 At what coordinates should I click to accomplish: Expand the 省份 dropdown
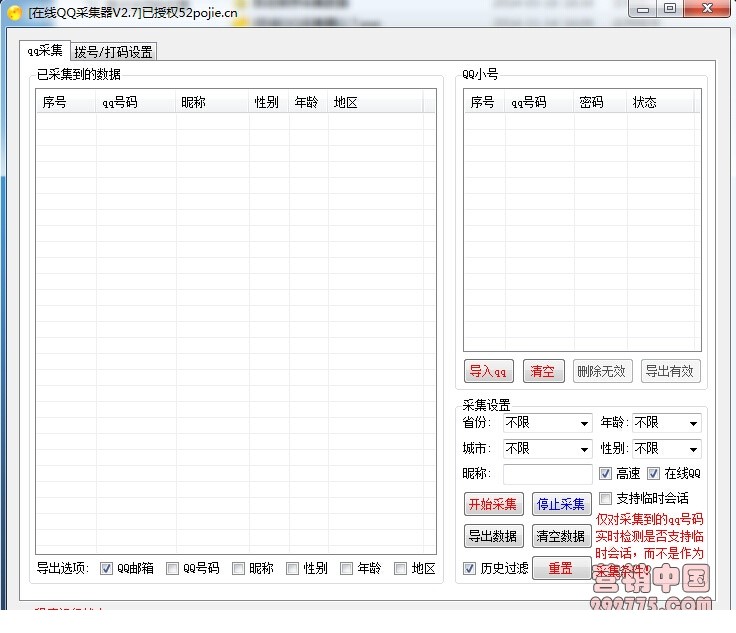coord(548,423)
